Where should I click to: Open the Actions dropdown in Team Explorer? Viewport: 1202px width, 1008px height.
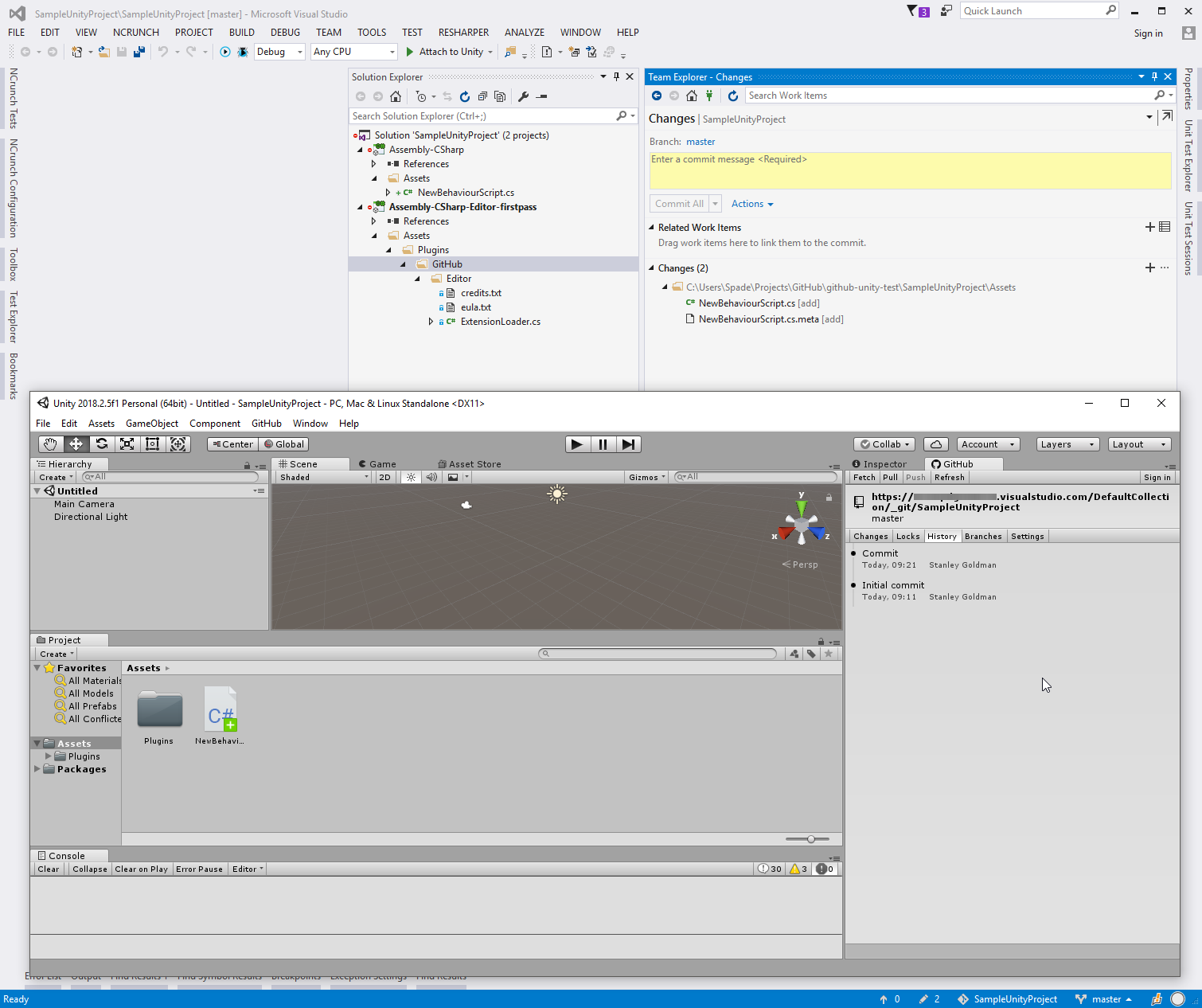tap(752, 204)
